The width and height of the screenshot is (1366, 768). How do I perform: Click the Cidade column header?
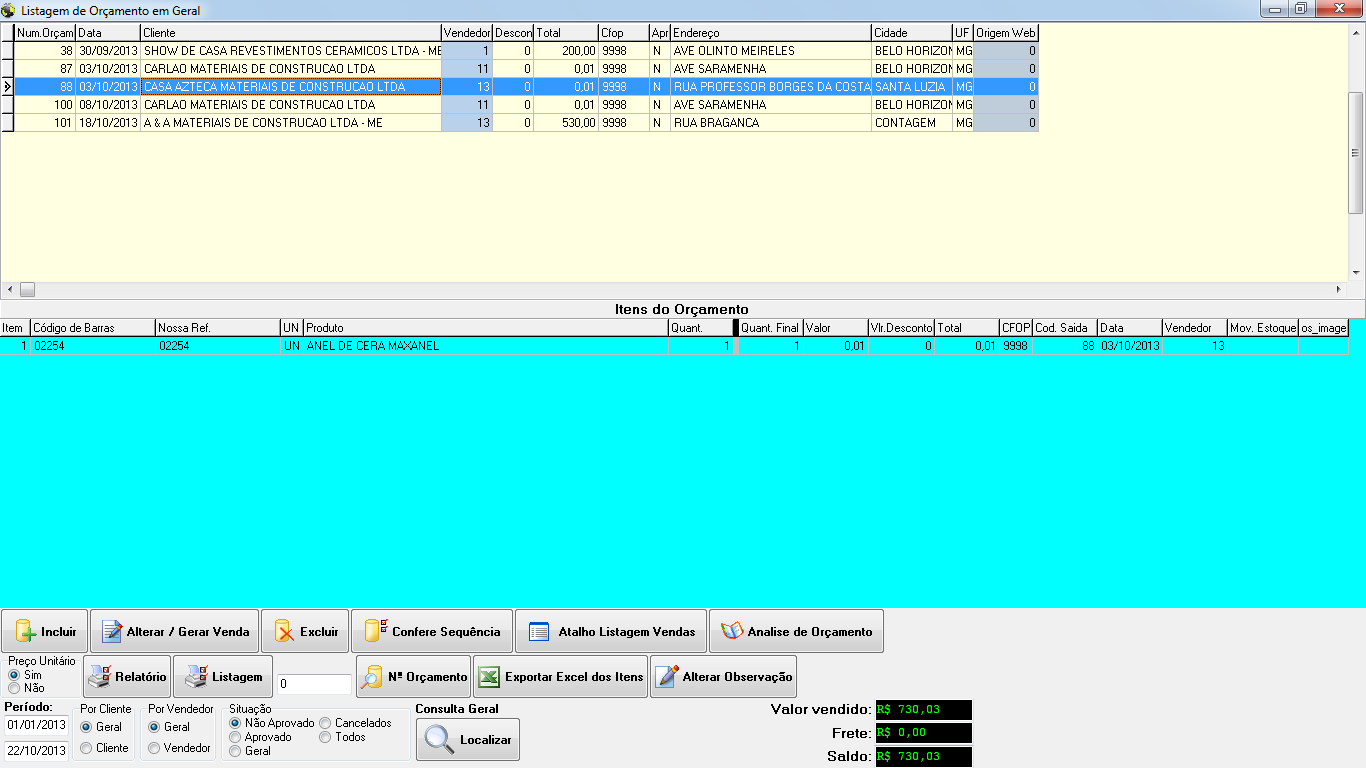coord(911,33)
